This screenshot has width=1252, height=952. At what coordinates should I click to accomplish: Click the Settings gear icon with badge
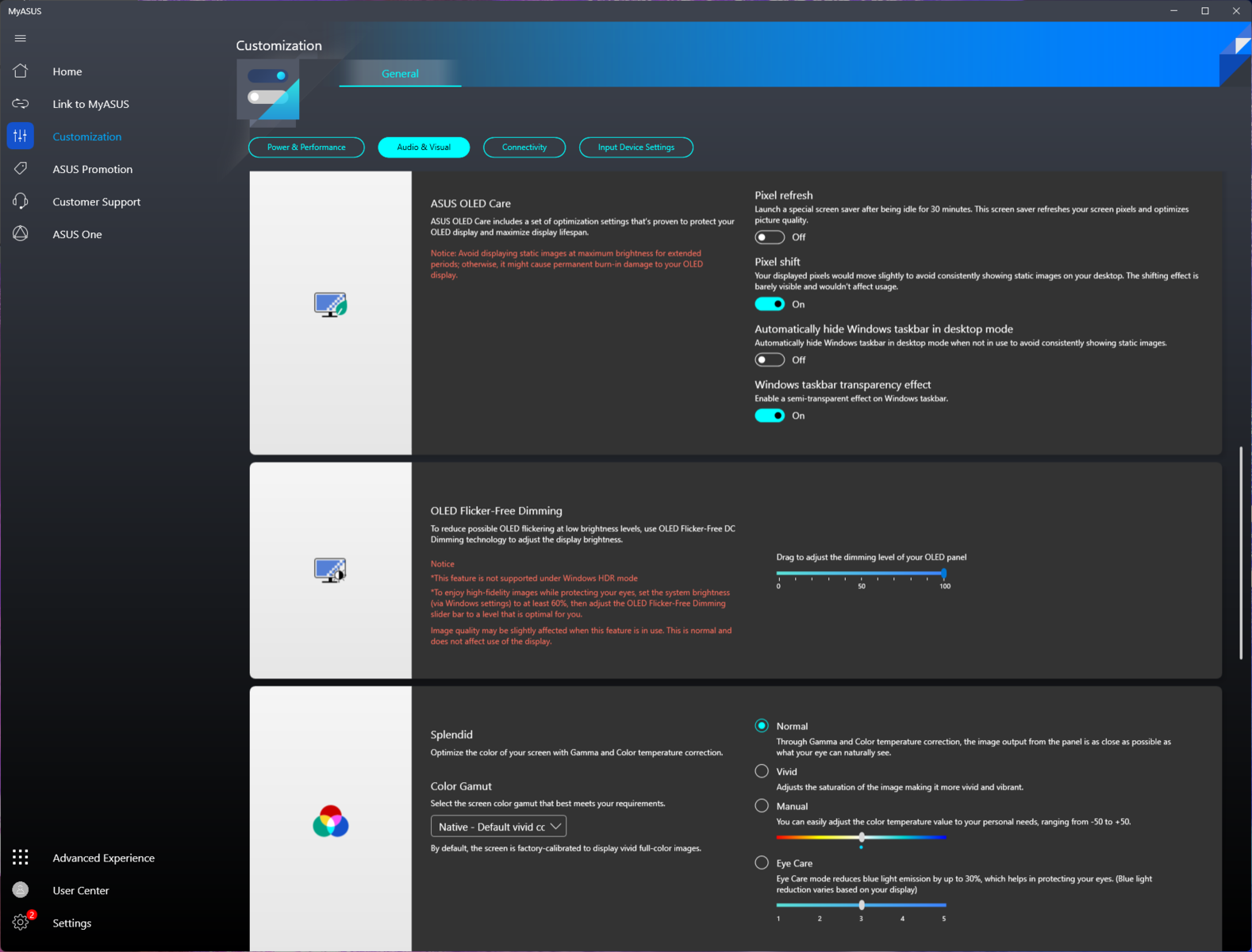tap(22, 921)
